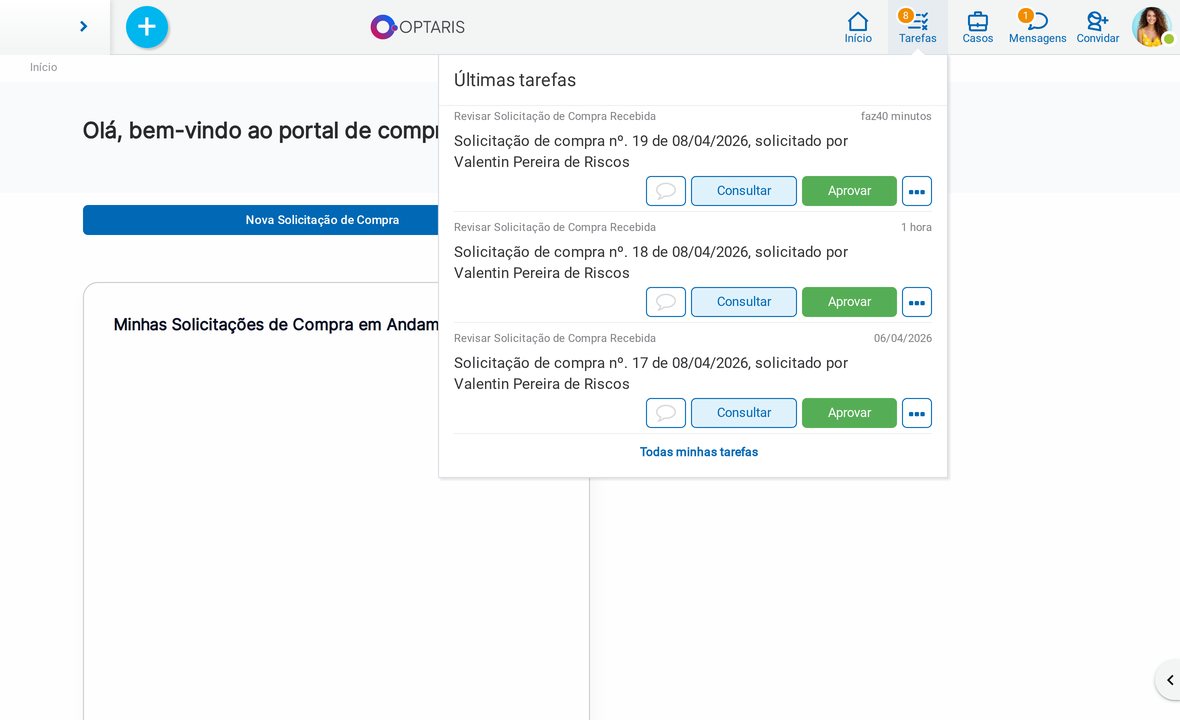The height and width of the screenshot is (720, 1180).
Task: Open the user profile avatar
Action: [x=1151, y=27]
